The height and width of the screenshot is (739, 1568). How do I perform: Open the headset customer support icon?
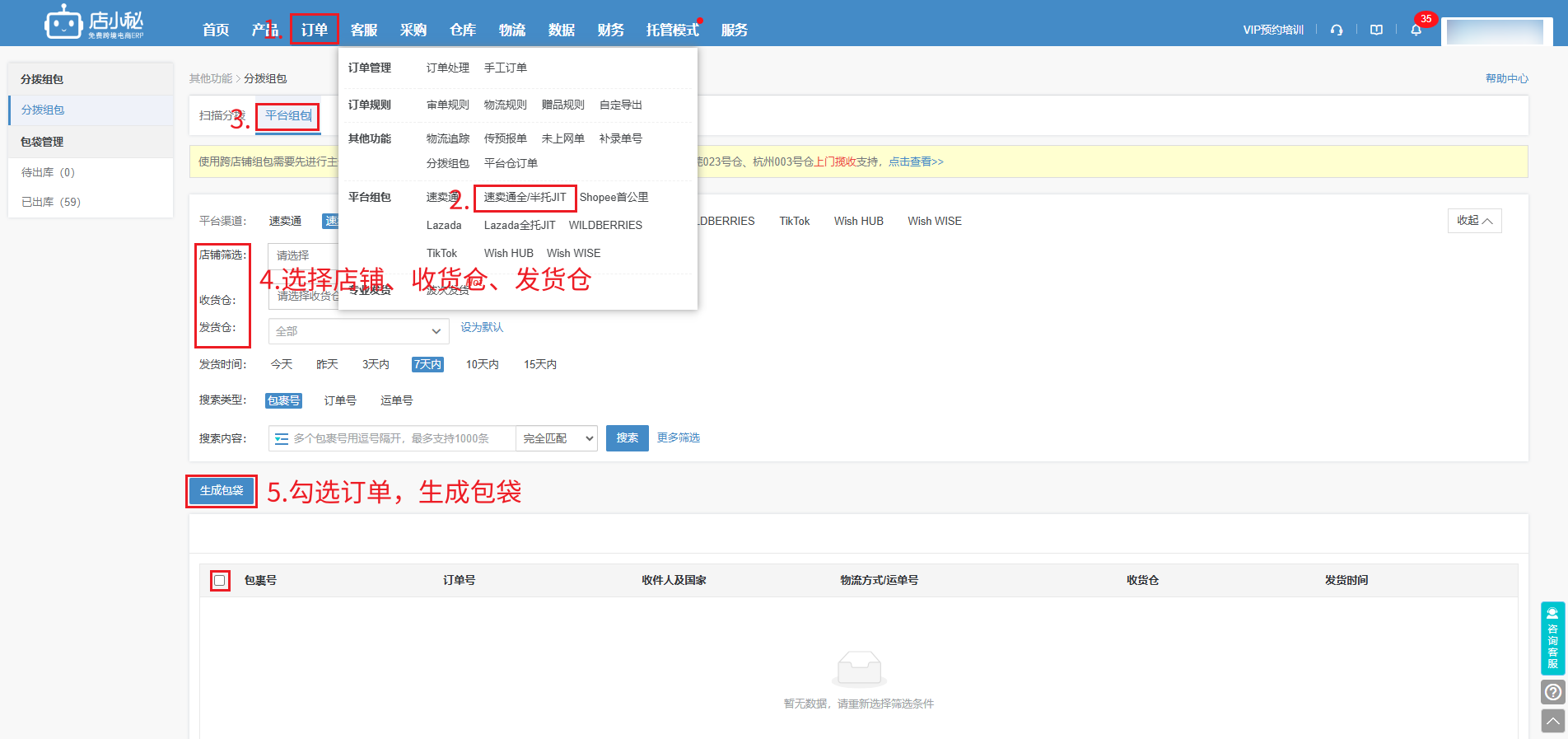pyautogui.click(x=1337, y=30)
